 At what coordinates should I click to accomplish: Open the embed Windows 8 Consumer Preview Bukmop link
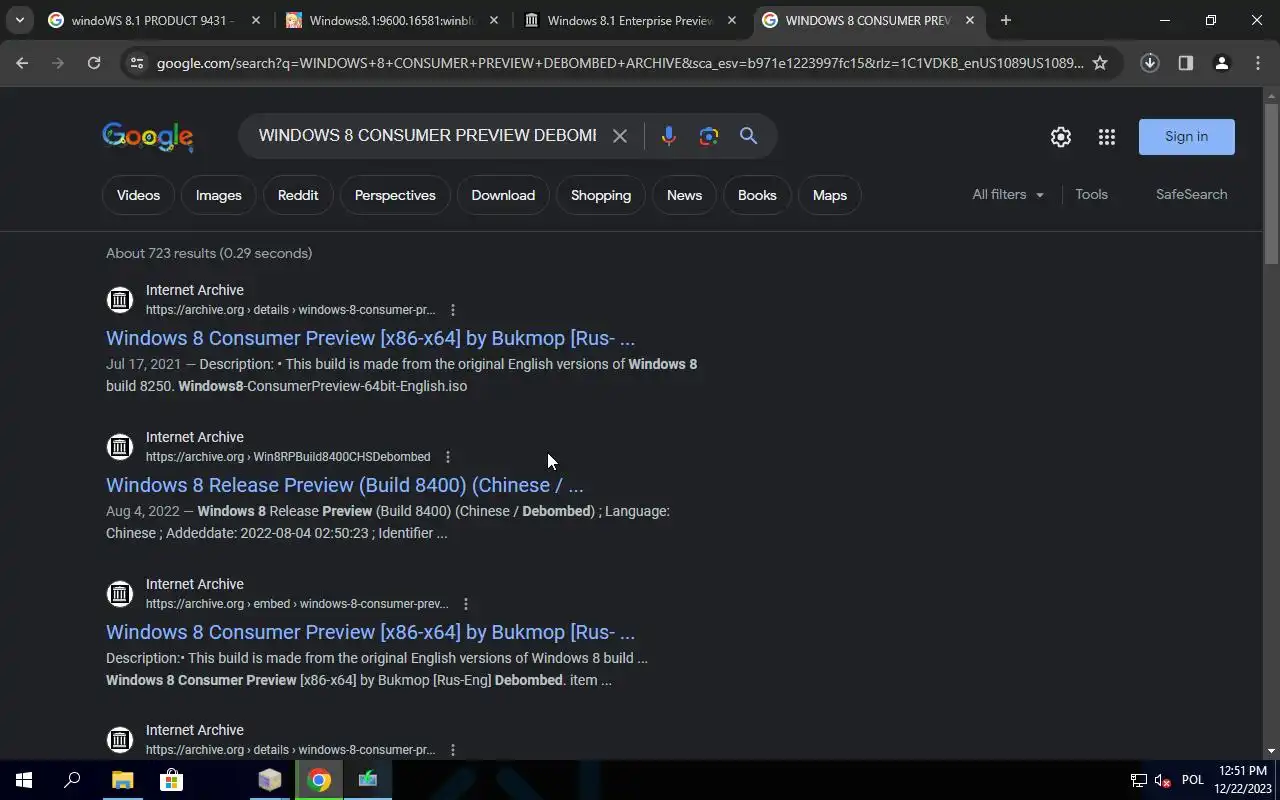point(370,632)
